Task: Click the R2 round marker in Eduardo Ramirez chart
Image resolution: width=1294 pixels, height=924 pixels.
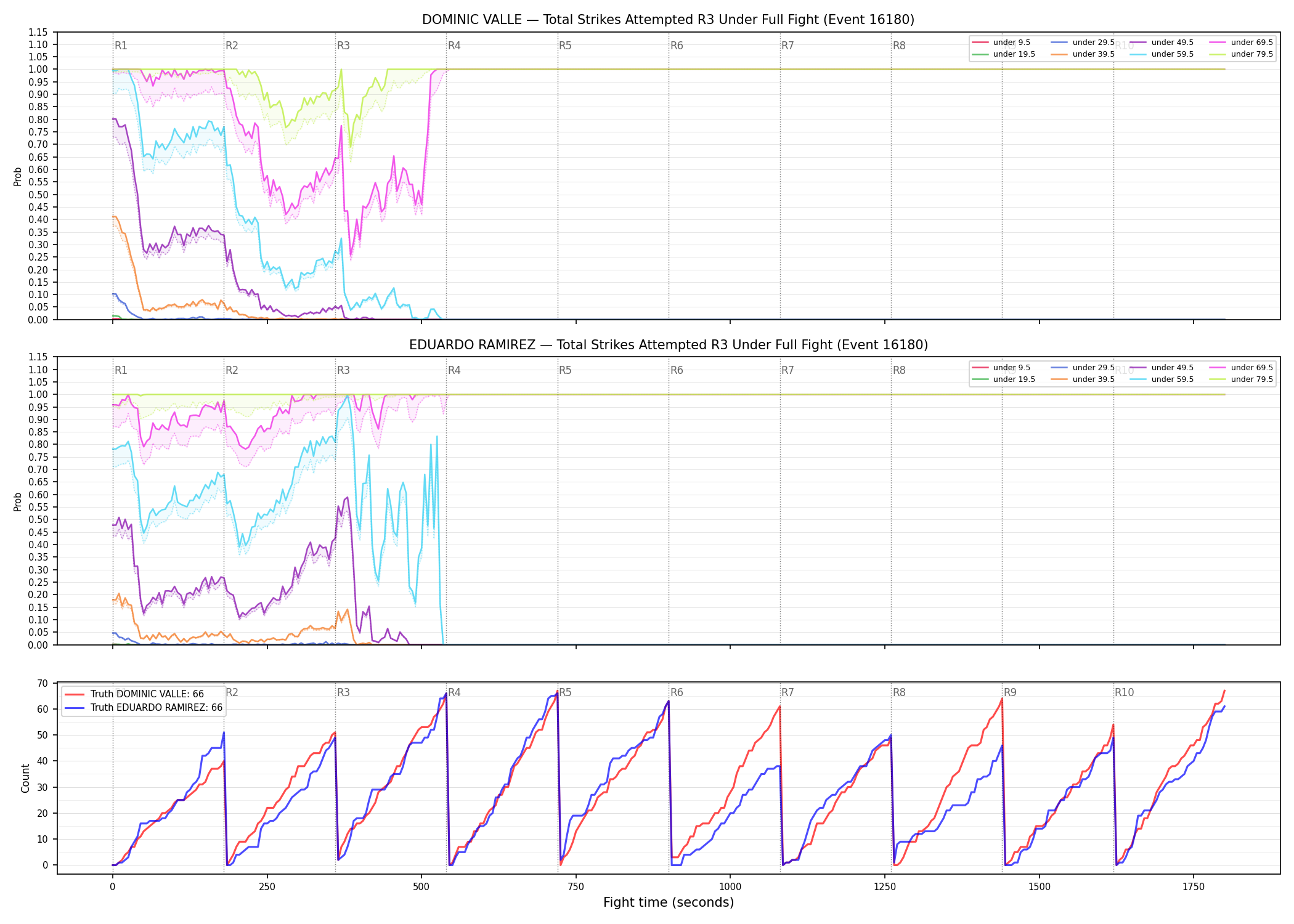Action: (x=232, y=370)
